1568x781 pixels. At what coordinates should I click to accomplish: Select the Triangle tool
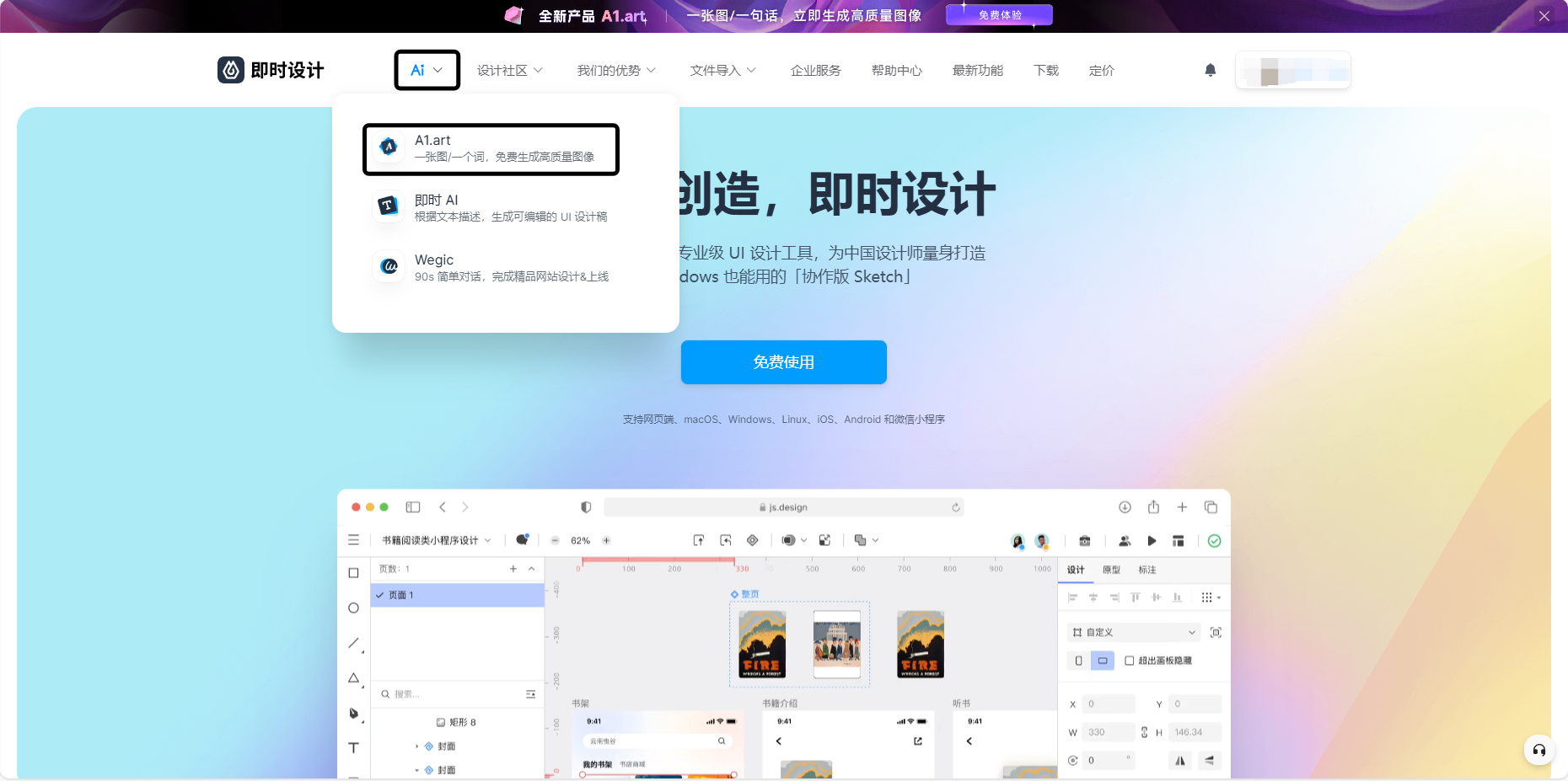[x=354, y=678]
